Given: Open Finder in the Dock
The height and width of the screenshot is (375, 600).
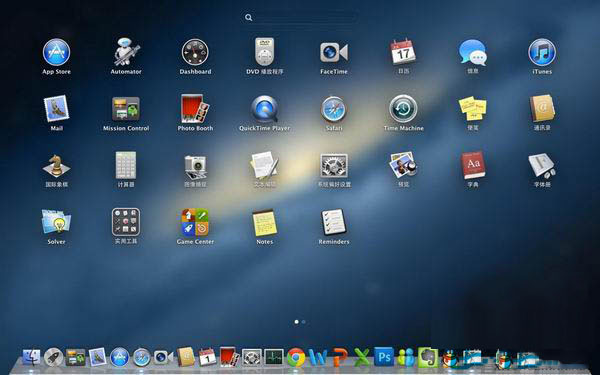Looking at the screenshot, I should tap(31, 357).
